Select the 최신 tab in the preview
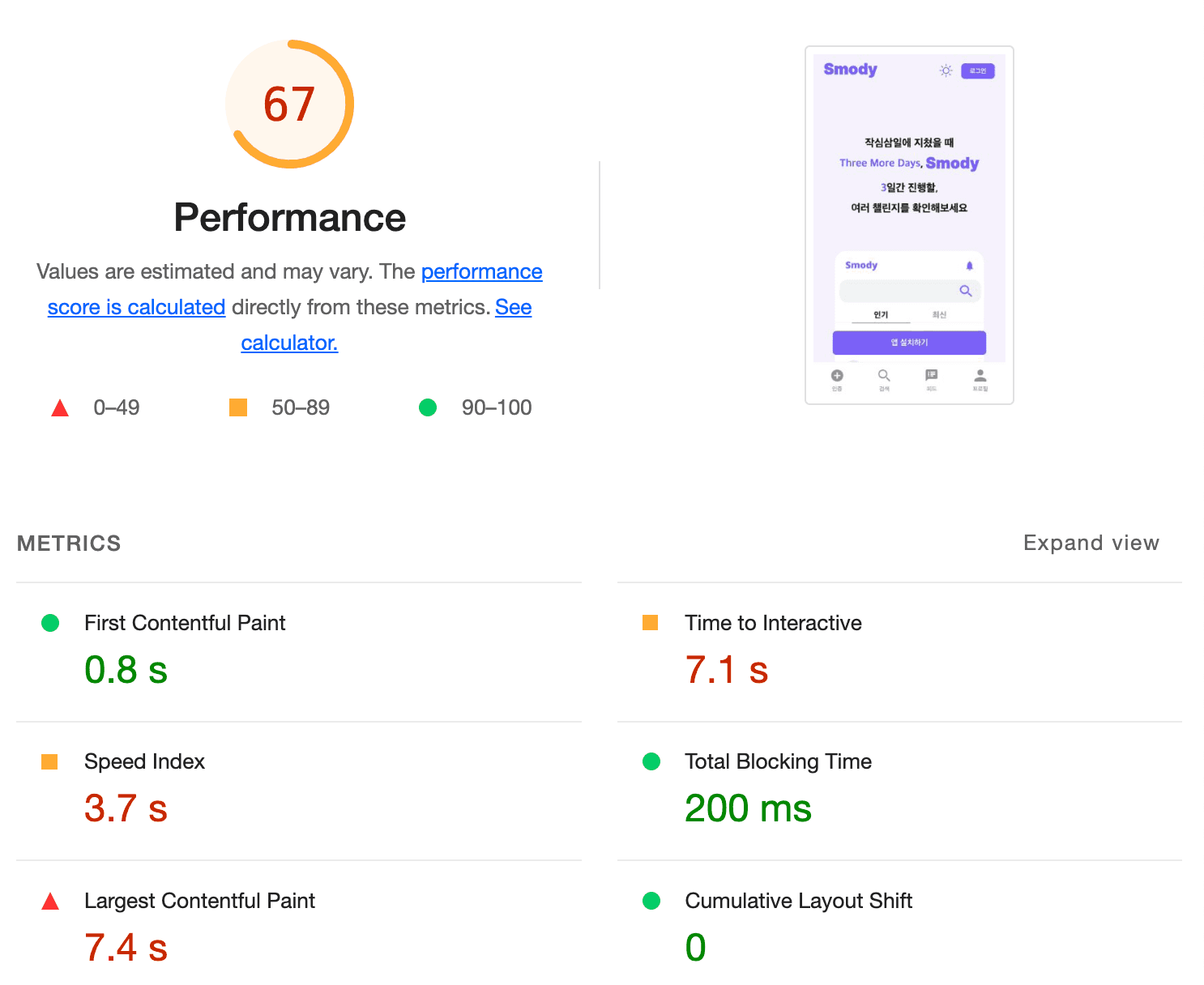This screenshot has width=1204, height=985. (x=939, y=315)
